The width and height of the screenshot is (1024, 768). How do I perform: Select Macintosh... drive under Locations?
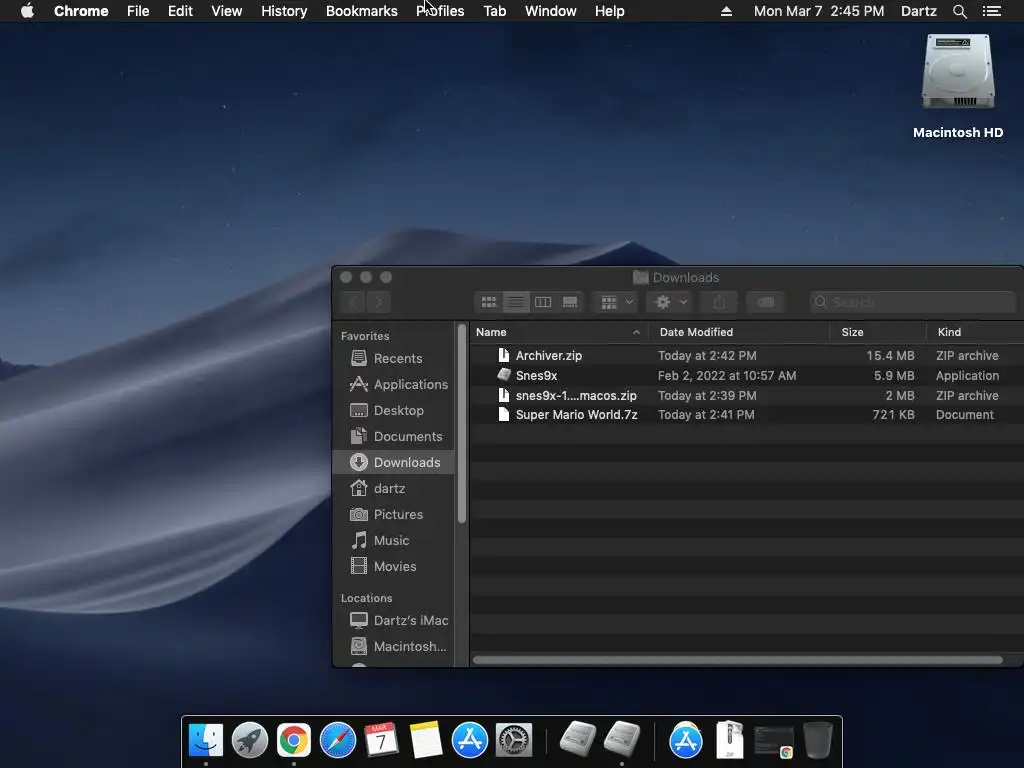pos(394,647)
